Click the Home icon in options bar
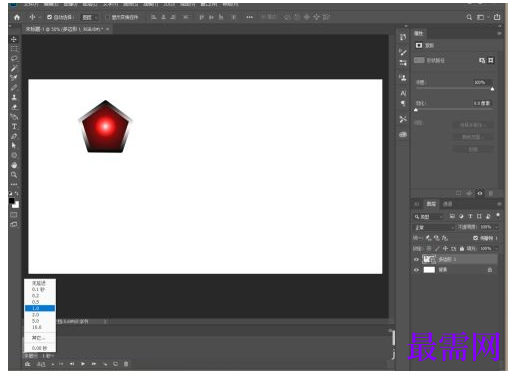This screenshot has width=519, height=378. pyautogui.click(x=17, y=17)
